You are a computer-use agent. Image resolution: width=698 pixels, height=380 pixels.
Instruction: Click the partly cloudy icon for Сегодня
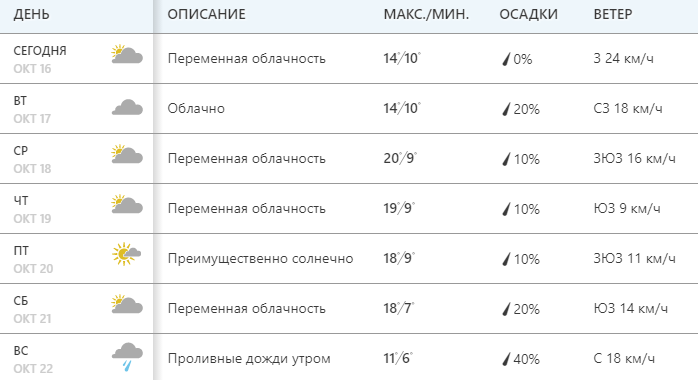click(x=127, y=54)
